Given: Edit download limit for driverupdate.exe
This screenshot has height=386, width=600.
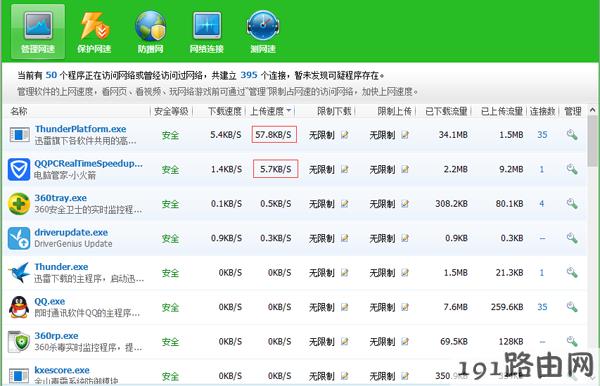Looking at the screenshot, I should [x=344, y=238].
